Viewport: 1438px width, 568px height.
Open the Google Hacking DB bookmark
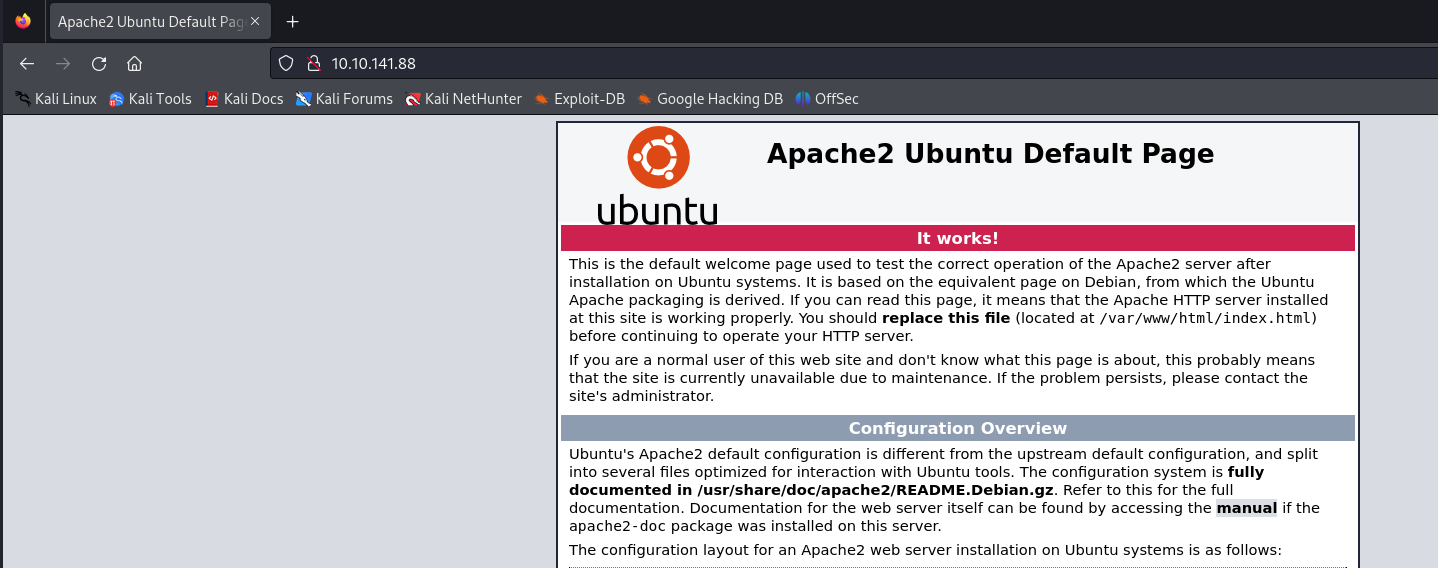(710, 99)
